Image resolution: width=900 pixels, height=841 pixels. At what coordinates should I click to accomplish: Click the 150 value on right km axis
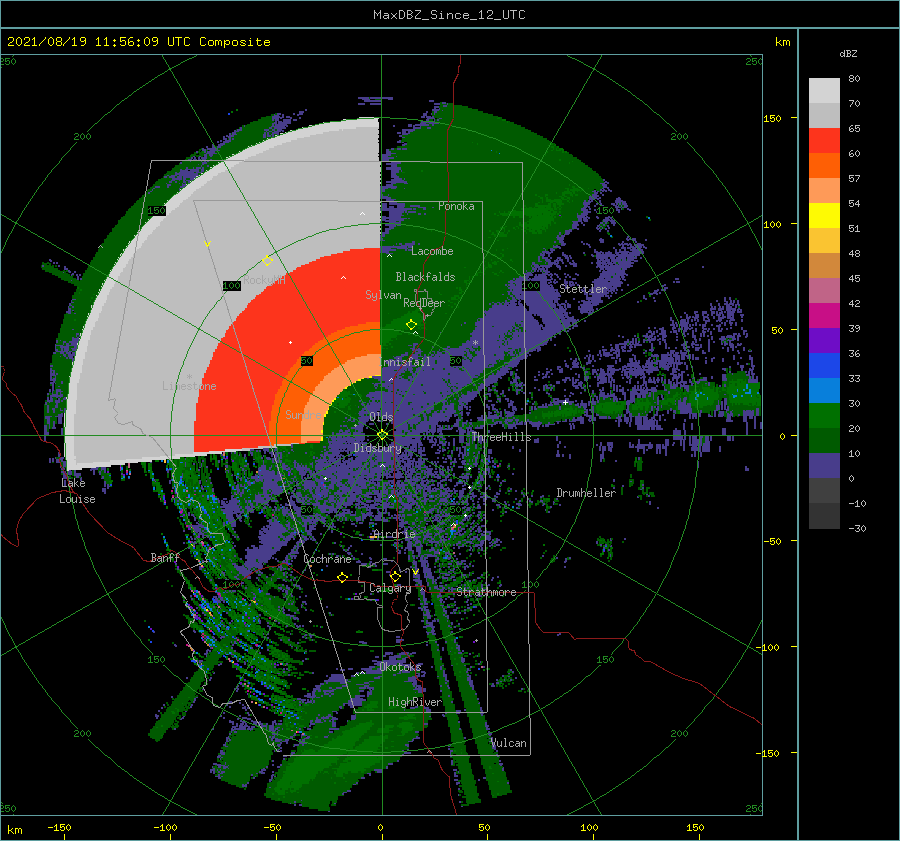[773, 118]
